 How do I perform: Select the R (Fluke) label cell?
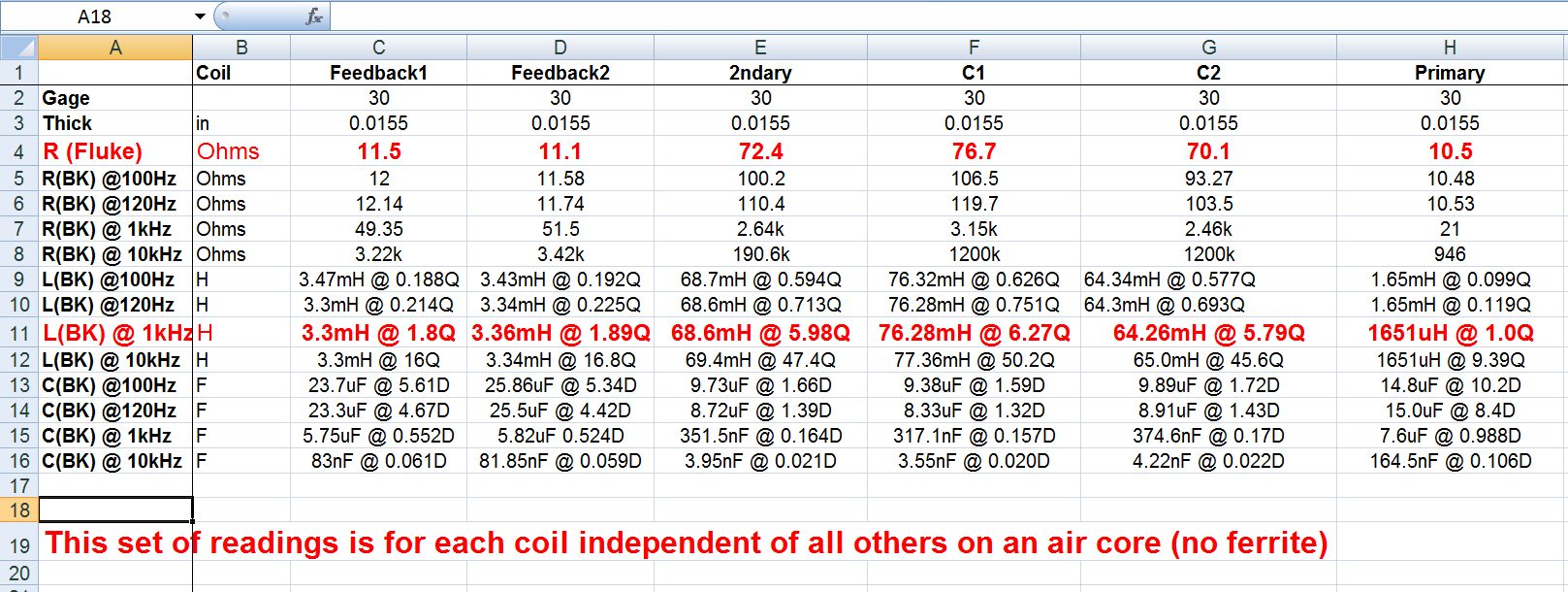coord(115,151)
